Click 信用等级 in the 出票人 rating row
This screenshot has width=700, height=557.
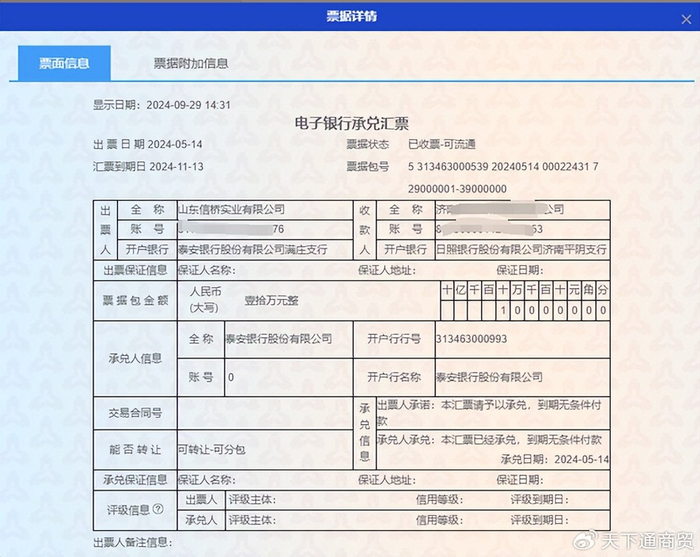[440, 499]
